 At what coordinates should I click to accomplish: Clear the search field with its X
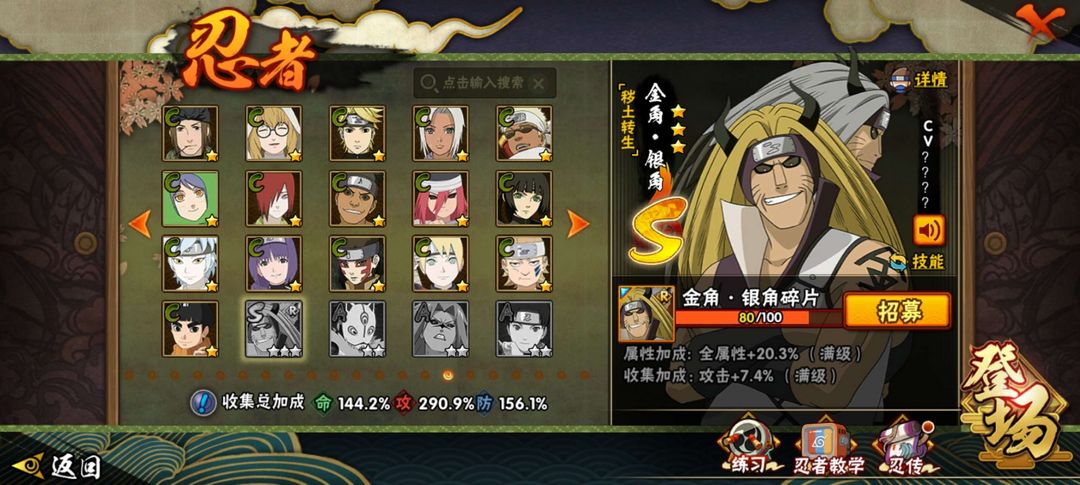[x=539, y=83]
